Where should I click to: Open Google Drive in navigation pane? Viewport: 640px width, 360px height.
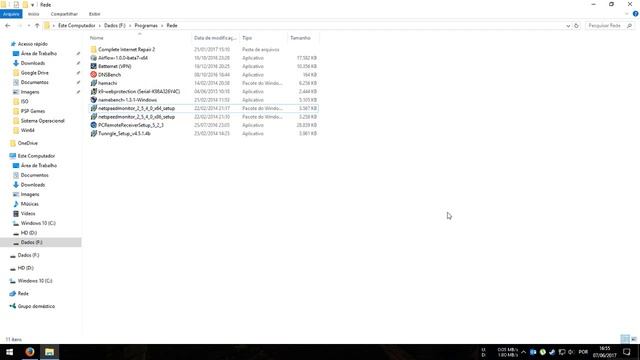34,73
